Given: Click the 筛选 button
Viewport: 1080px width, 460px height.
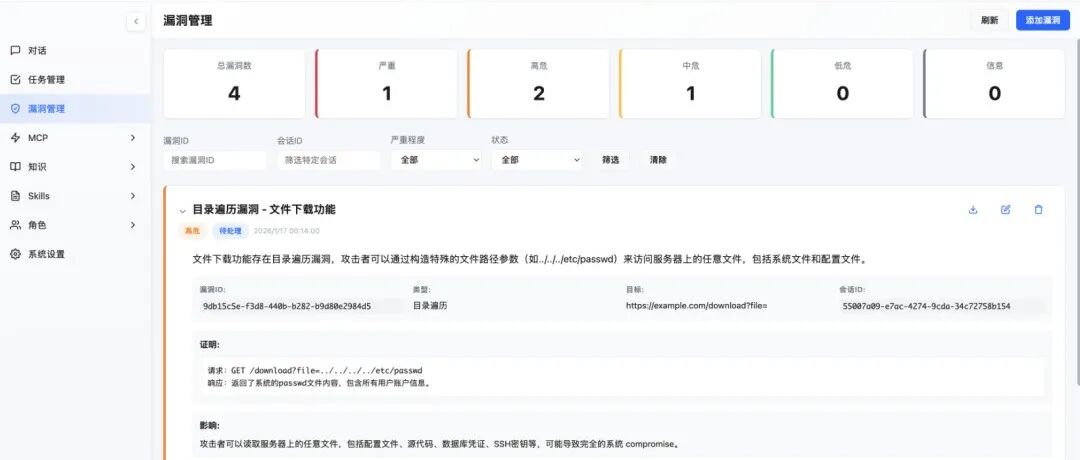Looking at the screenshot, I should click(x=610, y=160).
